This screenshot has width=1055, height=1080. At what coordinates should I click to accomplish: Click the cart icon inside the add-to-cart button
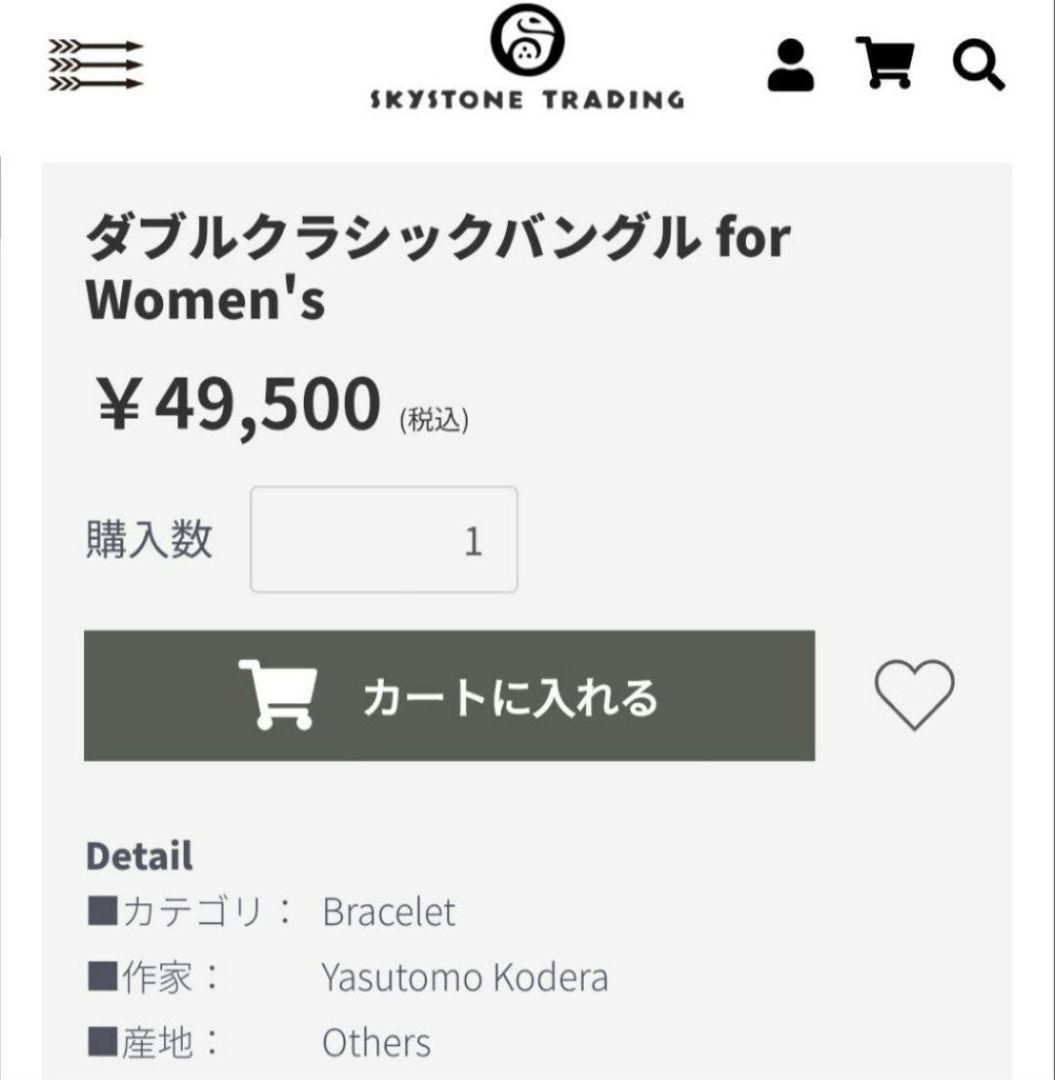click(x=280, y=697)
